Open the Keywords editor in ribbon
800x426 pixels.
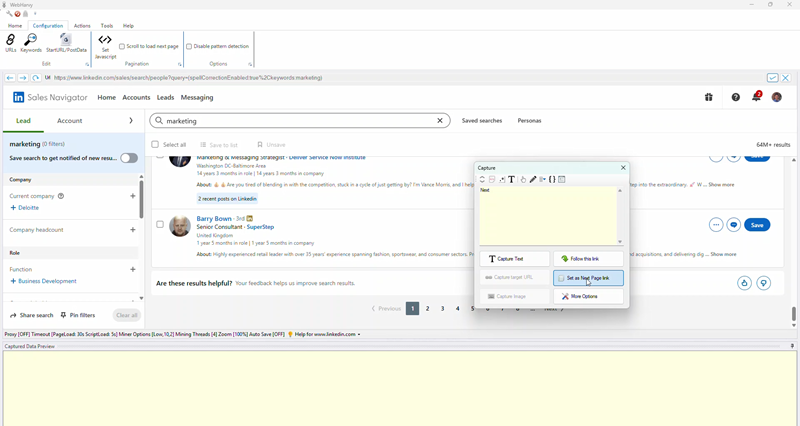coord(31,43)
